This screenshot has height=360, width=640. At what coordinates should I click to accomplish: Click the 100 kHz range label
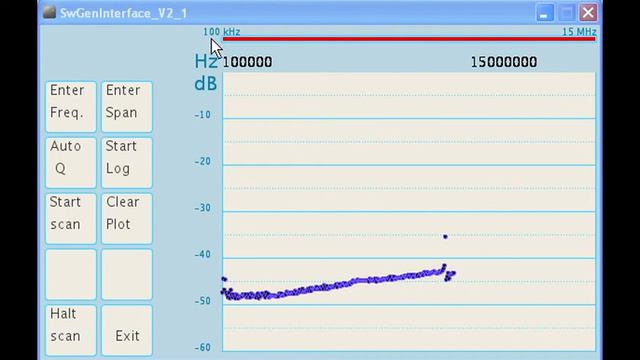222,31
